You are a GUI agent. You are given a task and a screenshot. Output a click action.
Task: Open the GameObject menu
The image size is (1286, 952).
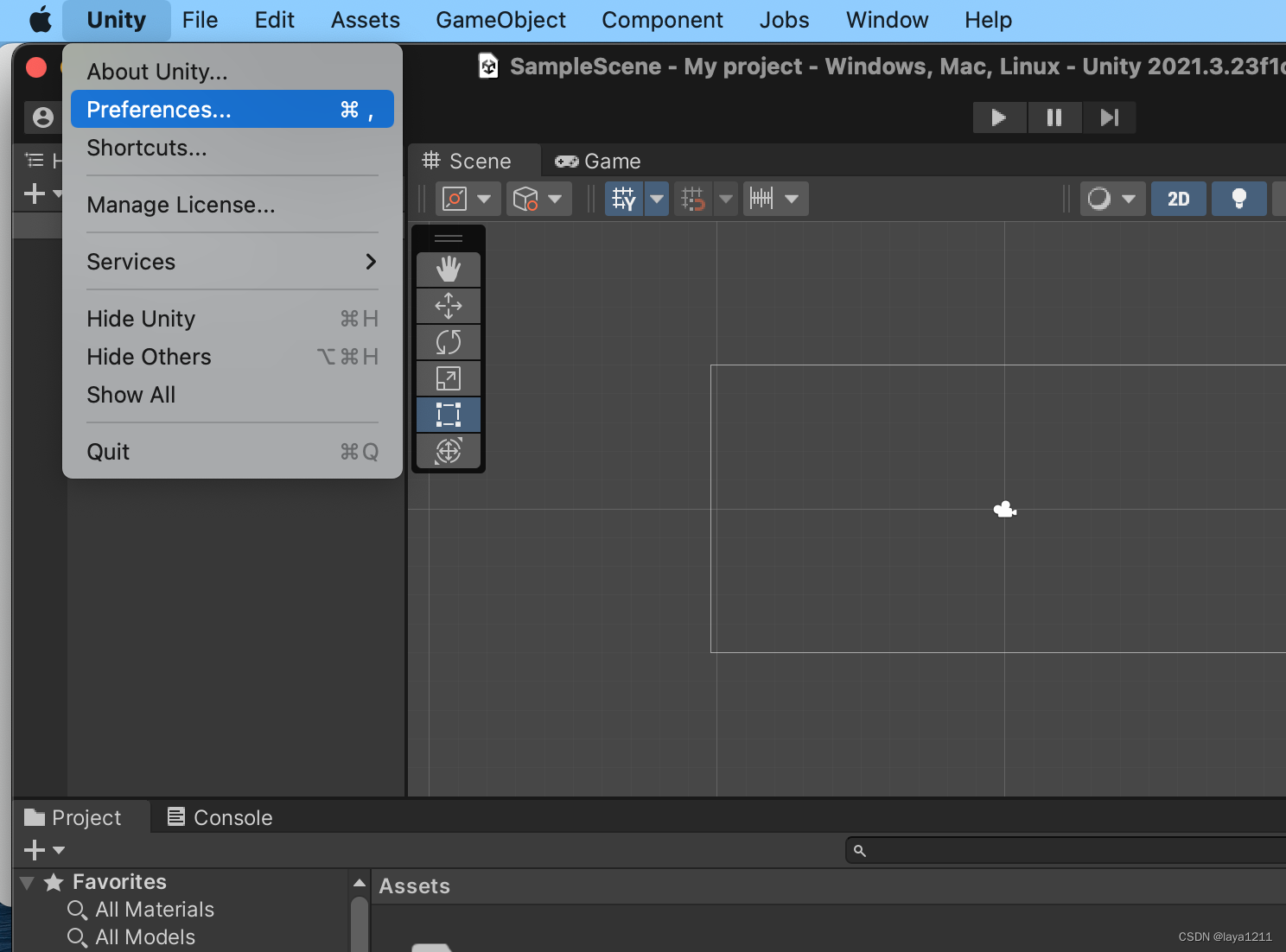[x=500, y=20]
